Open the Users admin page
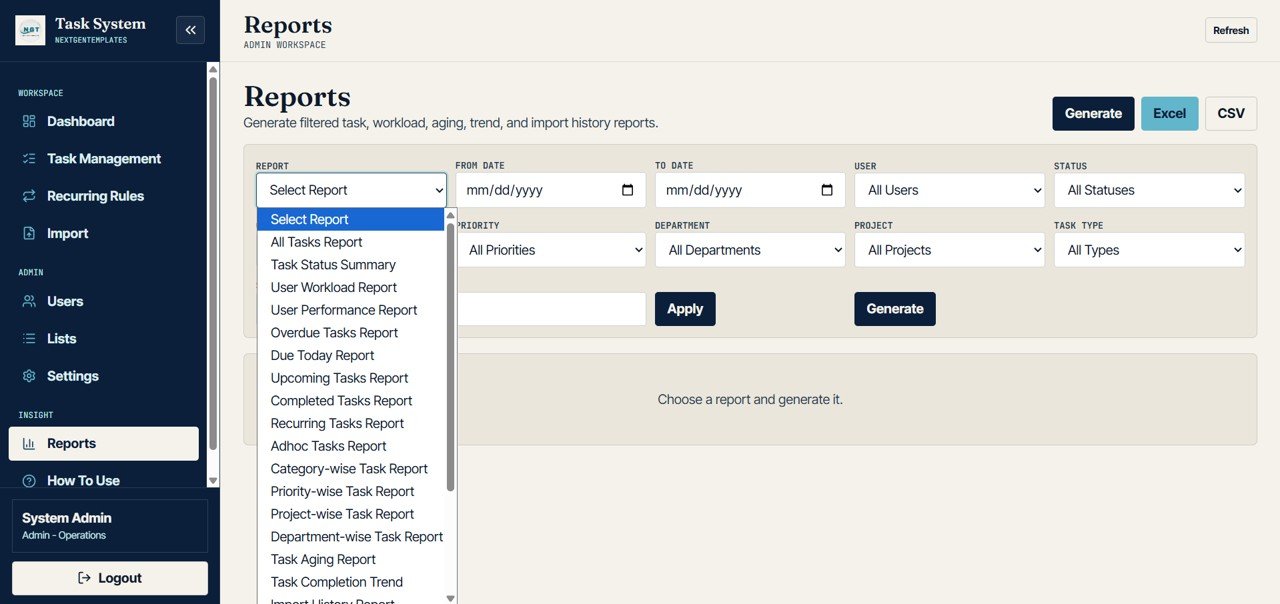The image size is (1280, 604). tap(104, 301)
